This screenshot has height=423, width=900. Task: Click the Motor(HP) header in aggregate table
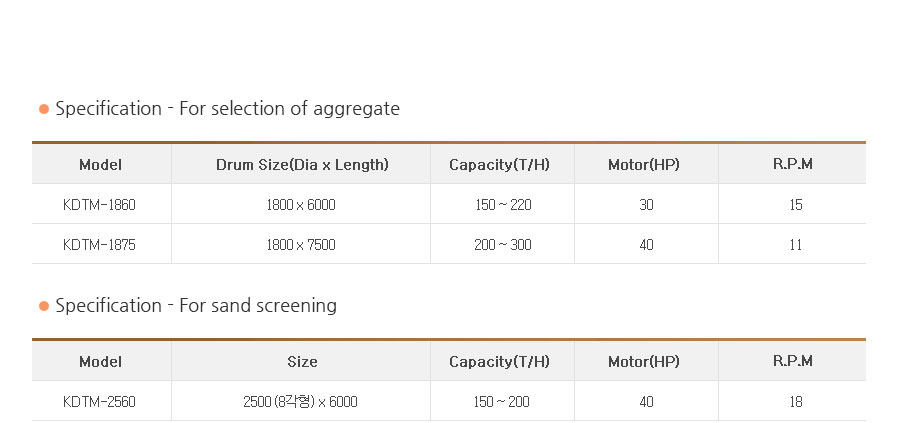coord(644,165)
